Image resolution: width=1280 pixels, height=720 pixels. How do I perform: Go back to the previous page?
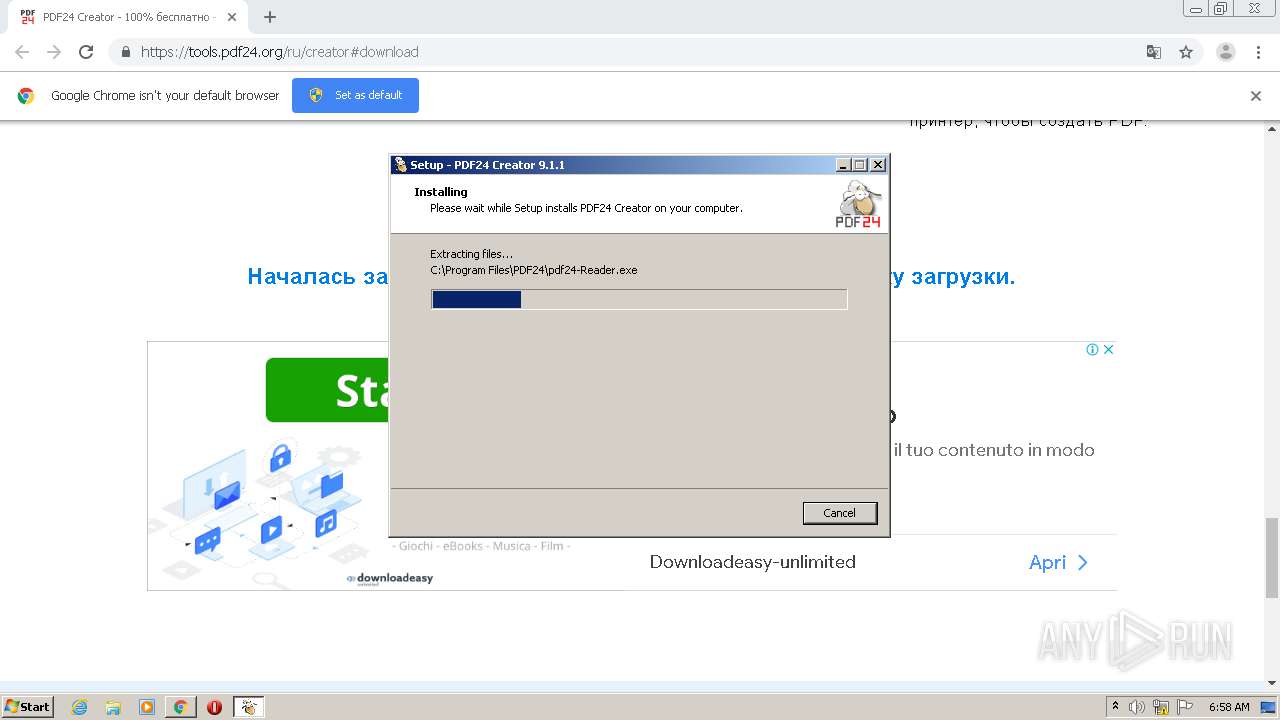point(22,52)
